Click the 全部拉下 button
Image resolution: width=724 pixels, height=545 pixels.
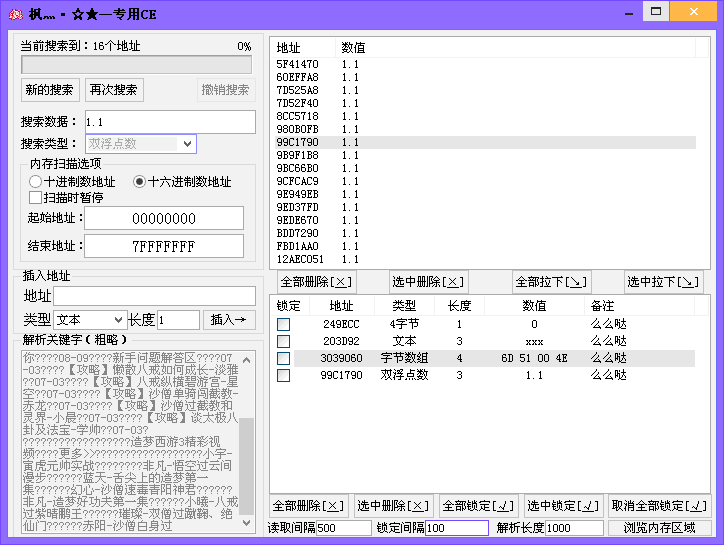point(552,282)
